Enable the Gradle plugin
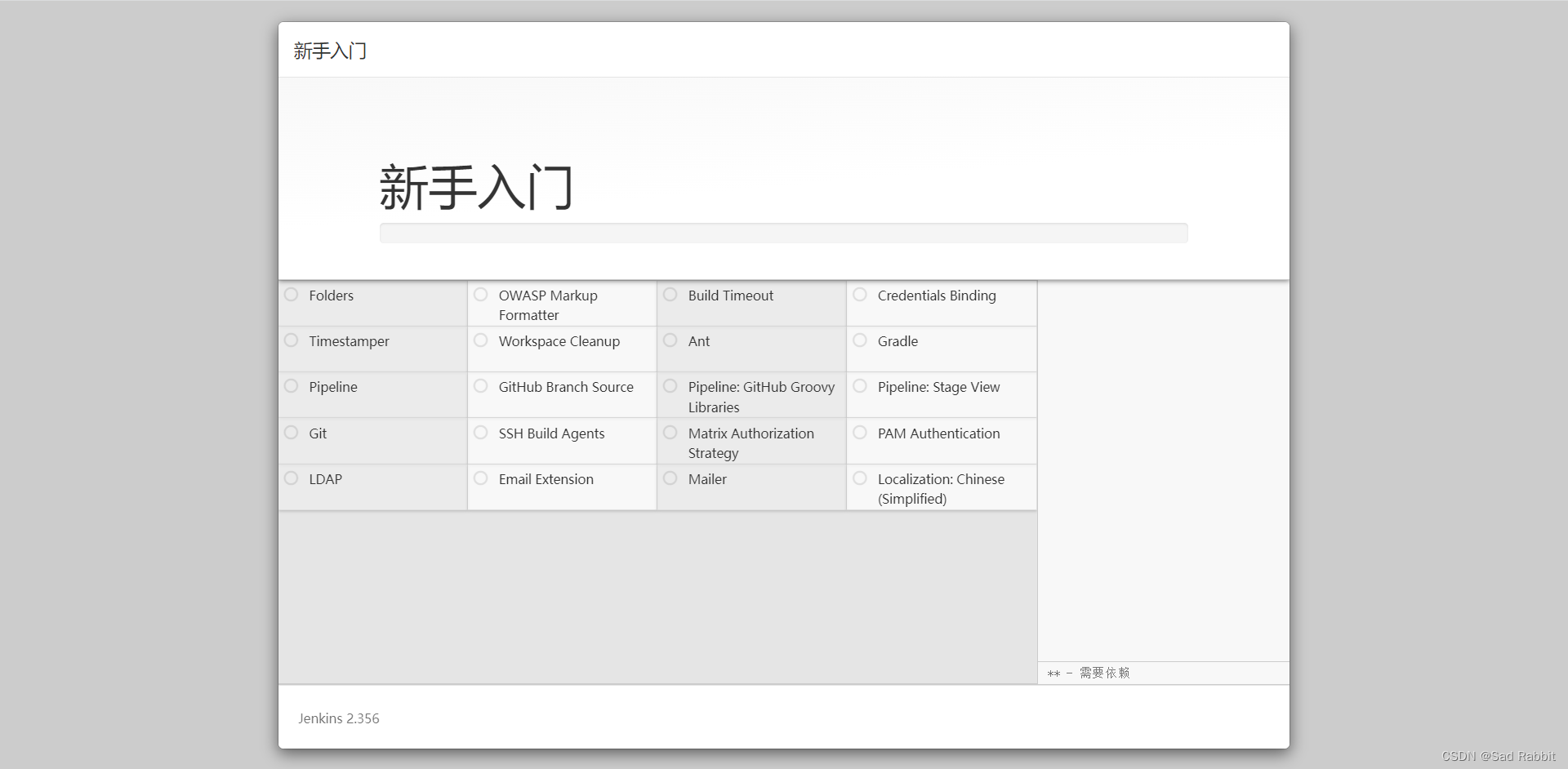Image resolution: width=1568 pixels, height=769 pixels. pos(860,340)
